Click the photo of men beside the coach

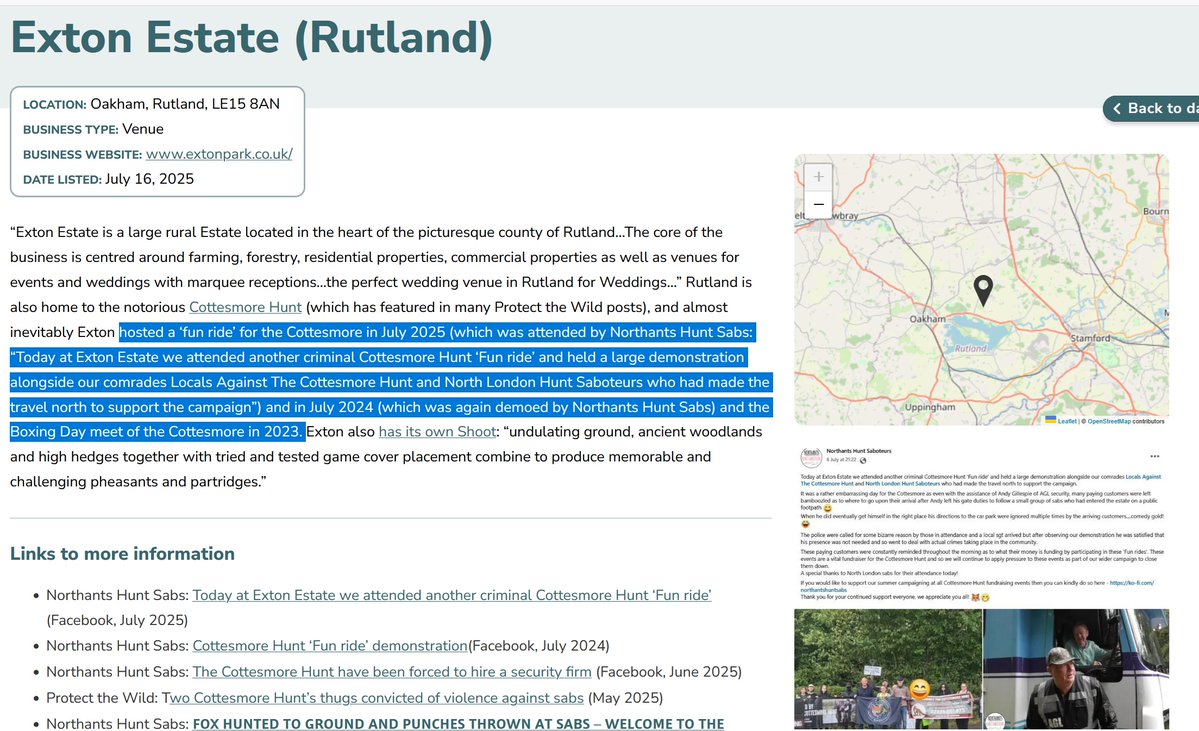(x=1076, y=669)
